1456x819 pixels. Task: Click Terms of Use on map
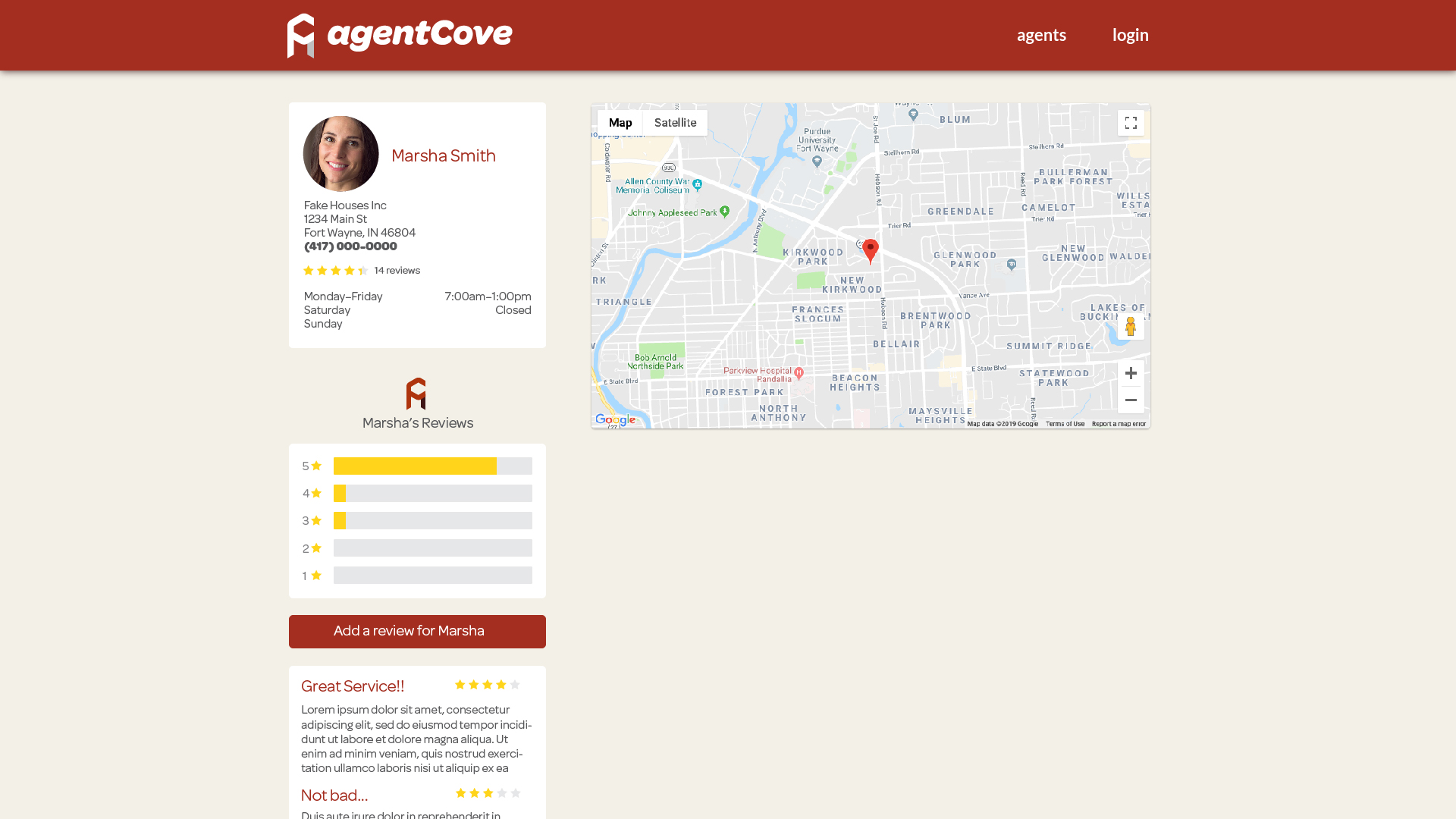click(x=1065, y=424)
